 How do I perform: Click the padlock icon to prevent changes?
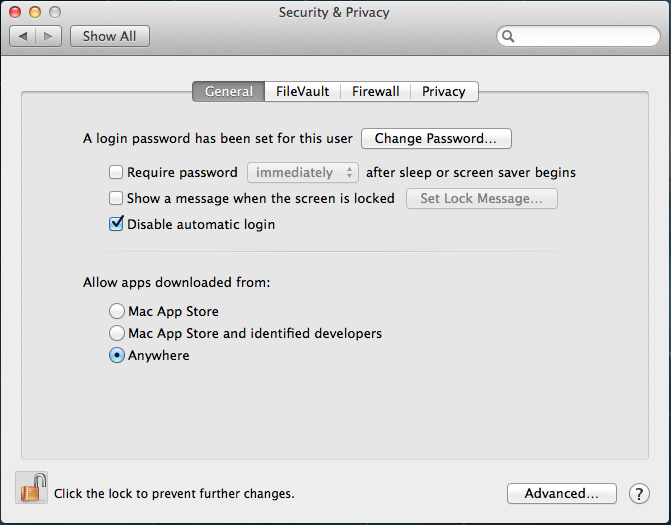[32, 489]
